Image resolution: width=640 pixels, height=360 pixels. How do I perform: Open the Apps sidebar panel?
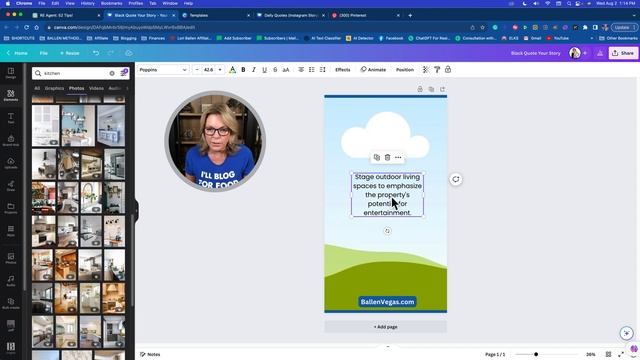click(x=11, y=231)
